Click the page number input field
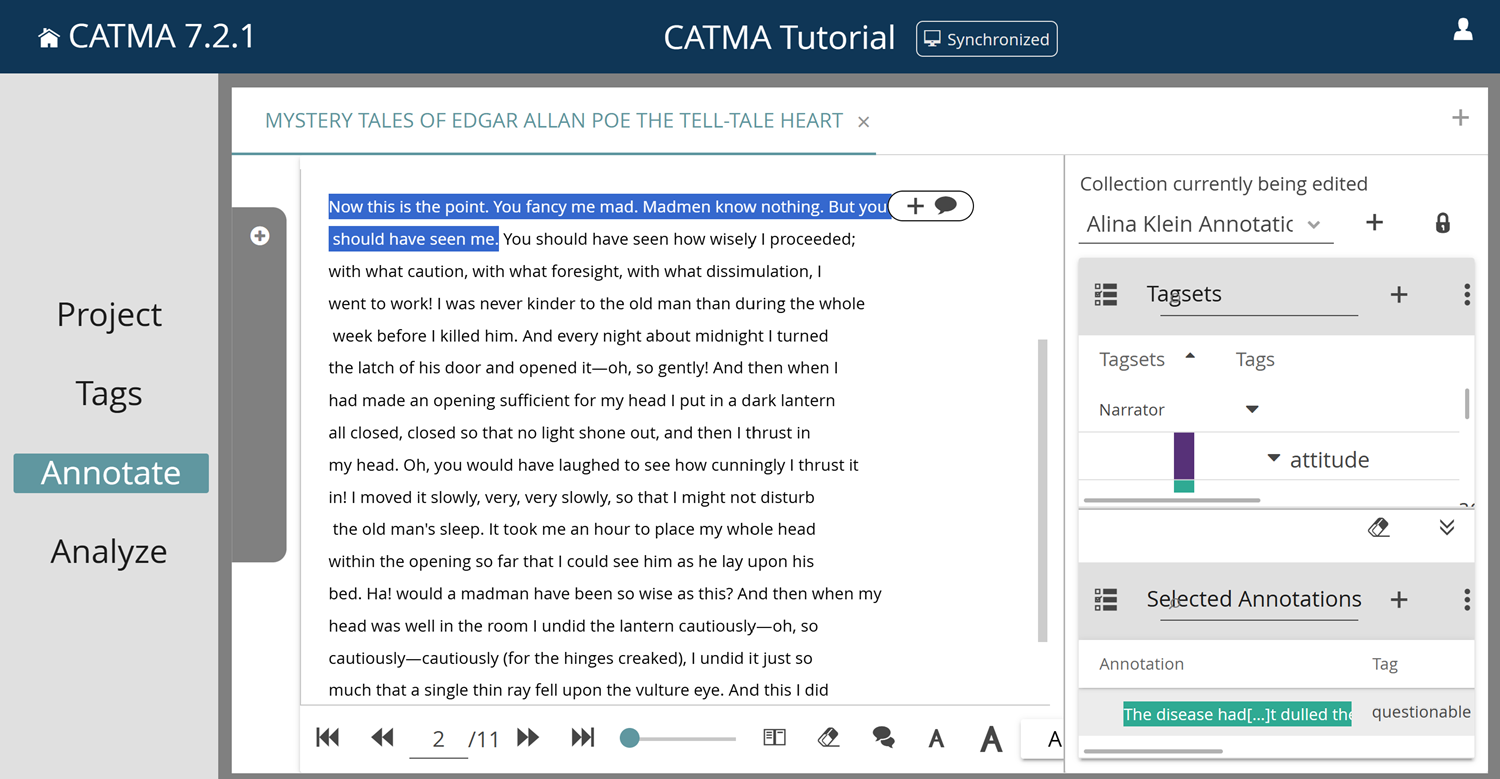This screenshot has height=779, width=1500. [438, 739]
